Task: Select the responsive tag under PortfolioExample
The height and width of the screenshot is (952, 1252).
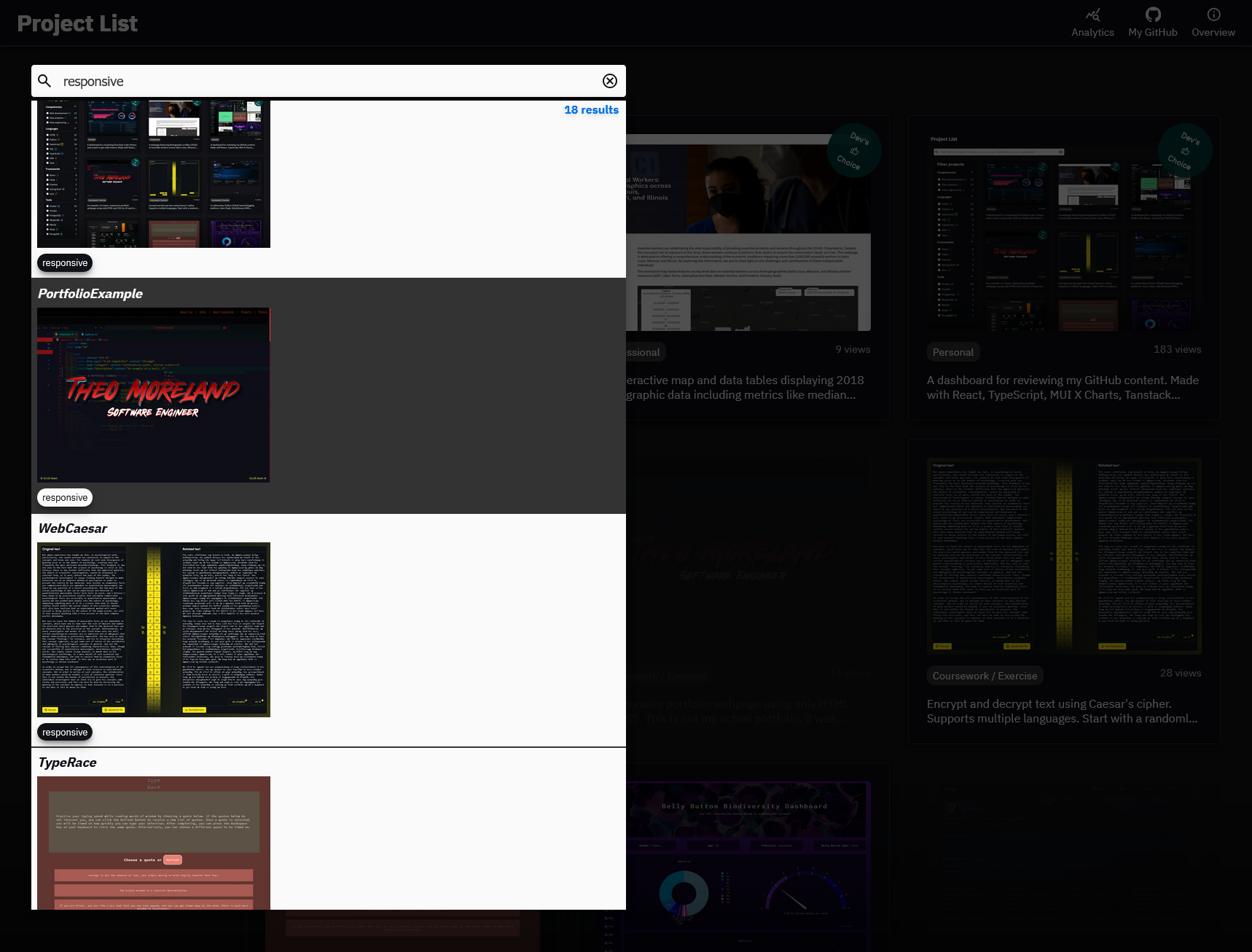Action: click(x=65, y=498)
